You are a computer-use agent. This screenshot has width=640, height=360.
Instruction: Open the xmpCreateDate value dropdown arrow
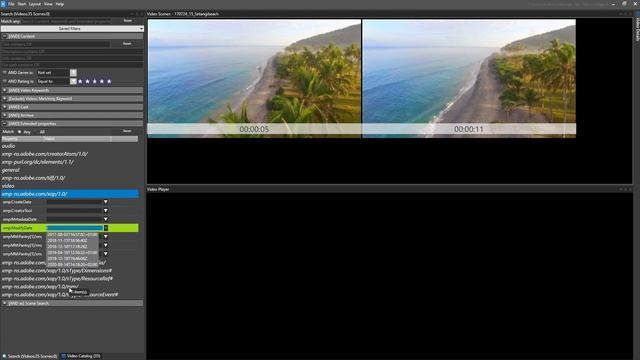[105, 202]
